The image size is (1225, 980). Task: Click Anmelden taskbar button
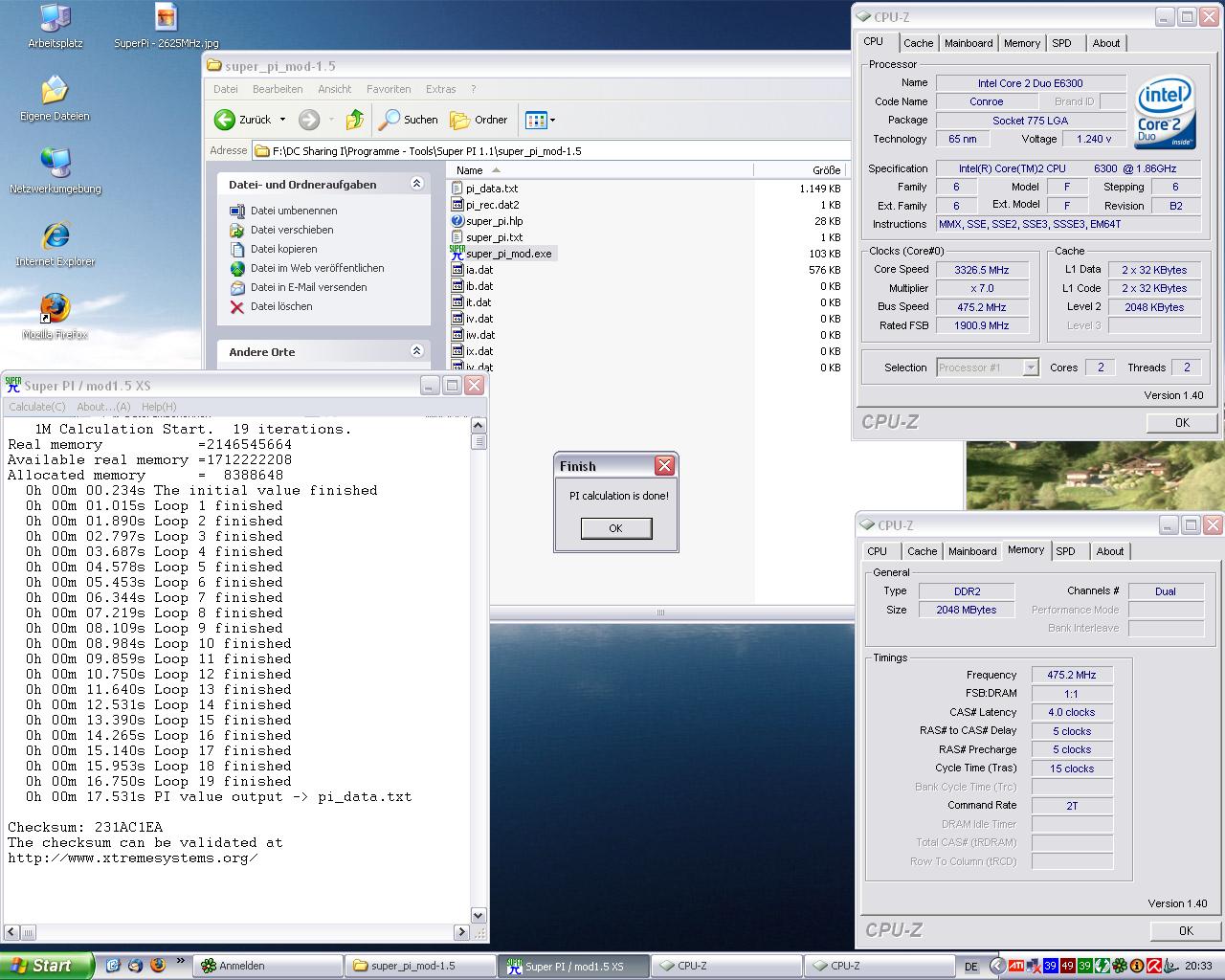(x=267, y=966)
